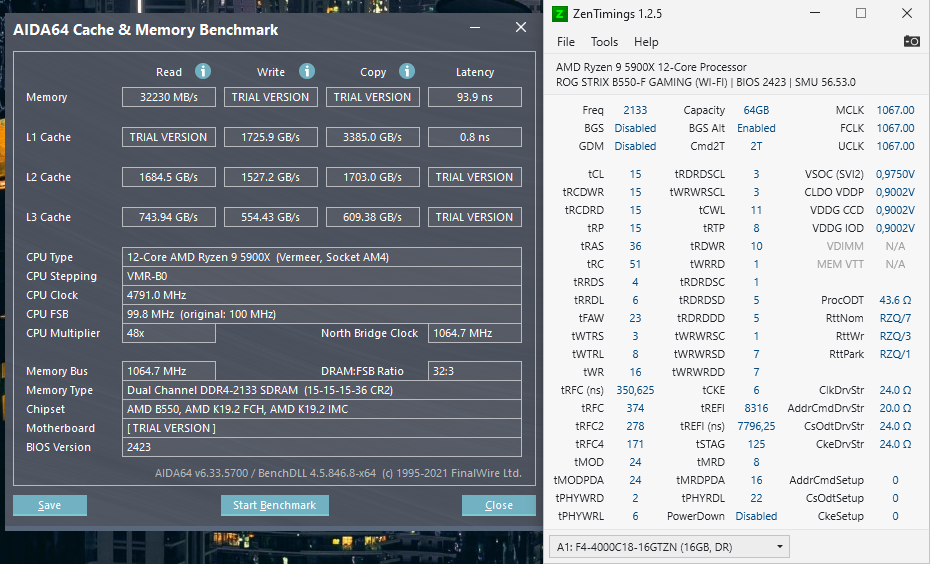Click L3 Cache Write value 554.43 GB/s
The width and height of the screenshot is (930, 564).
coord(271,217)
